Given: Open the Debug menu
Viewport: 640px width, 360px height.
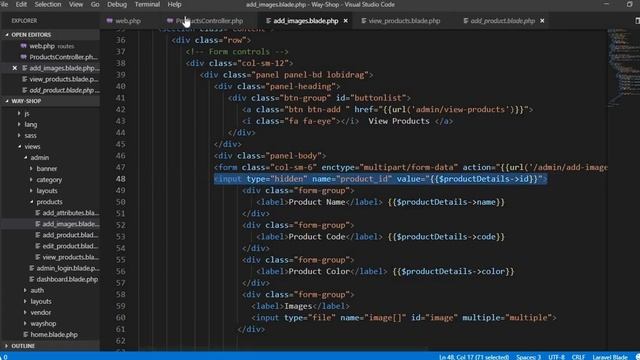Looking at the screenshot, I should tap(117, 4).
